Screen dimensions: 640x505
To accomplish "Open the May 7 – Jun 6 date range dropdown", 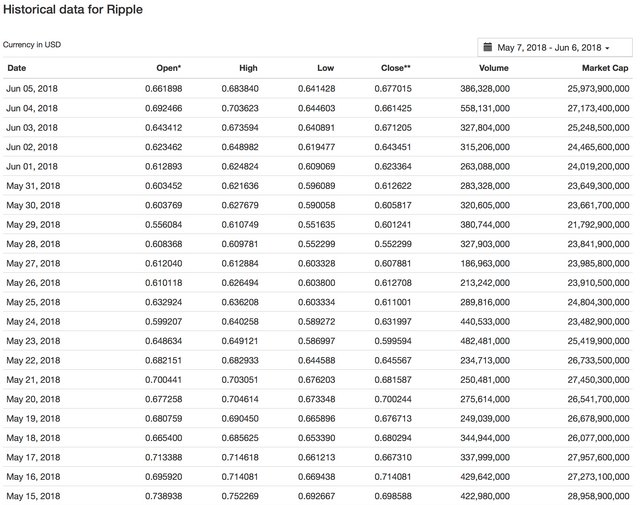I will (x=555, y=47).
